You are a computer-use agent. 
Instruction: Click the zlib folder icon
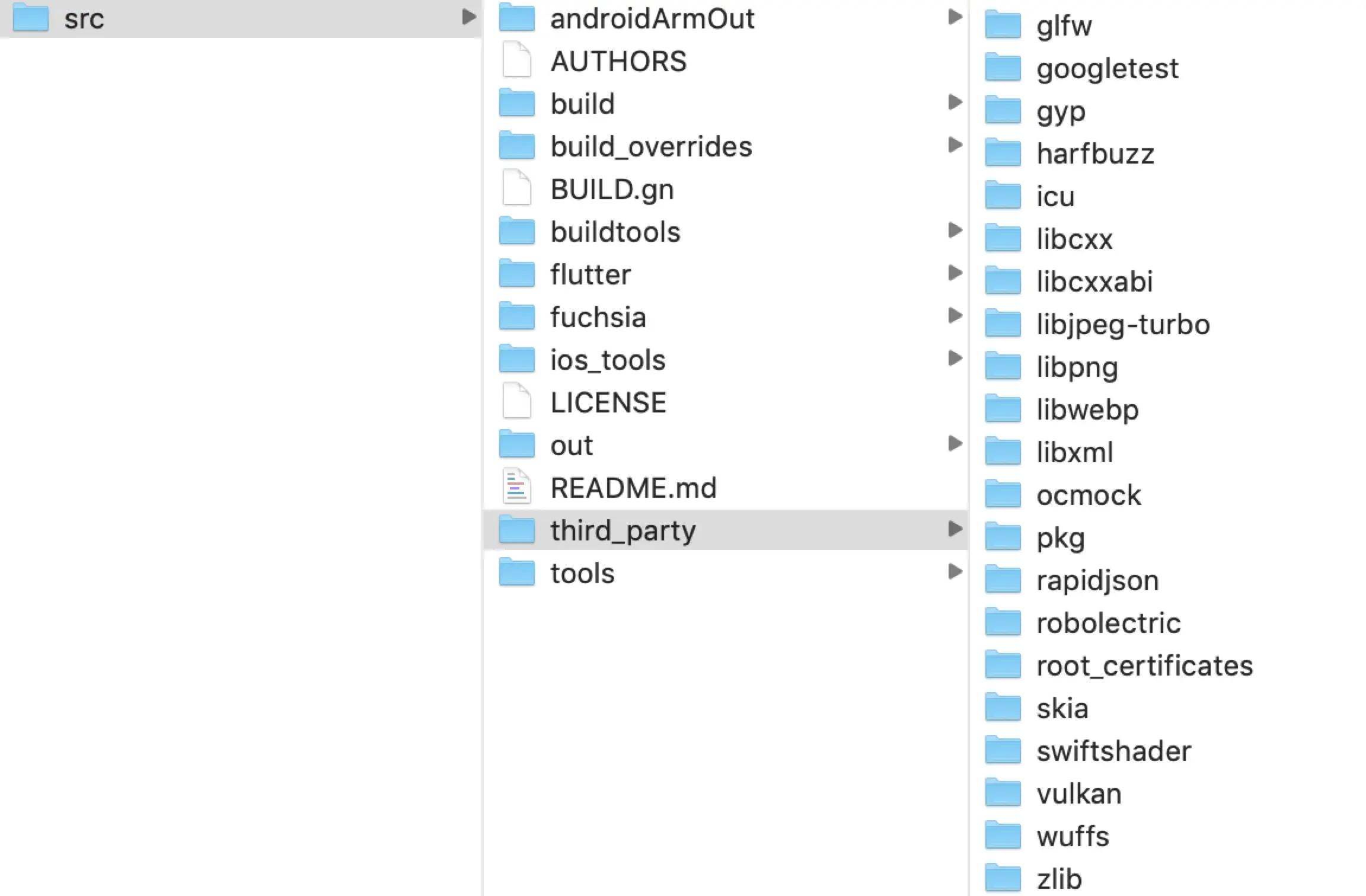click(x=1003, y=878)
